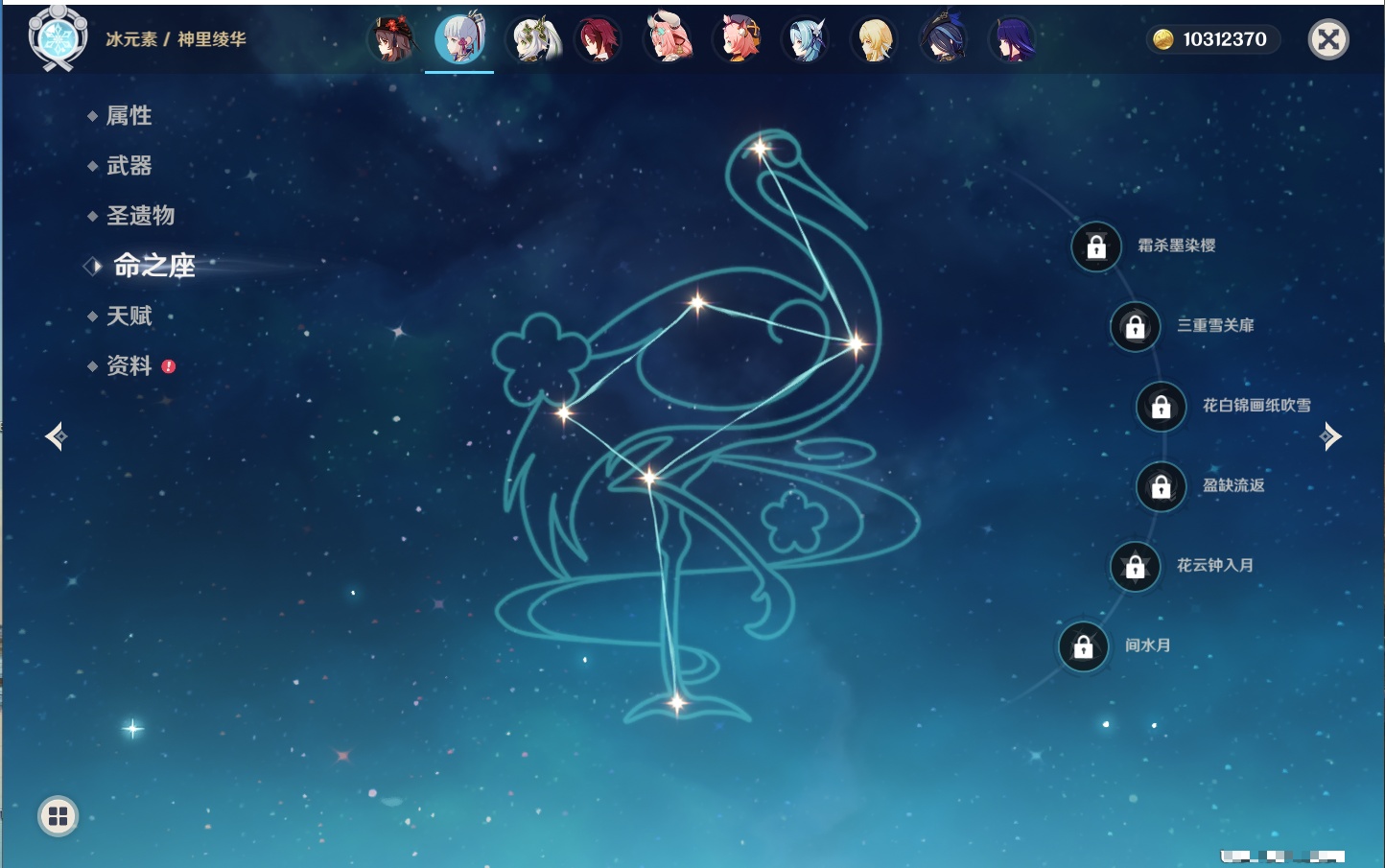Open locked constellation 霜杀墨染樱 lock icon

[1096, 246]
